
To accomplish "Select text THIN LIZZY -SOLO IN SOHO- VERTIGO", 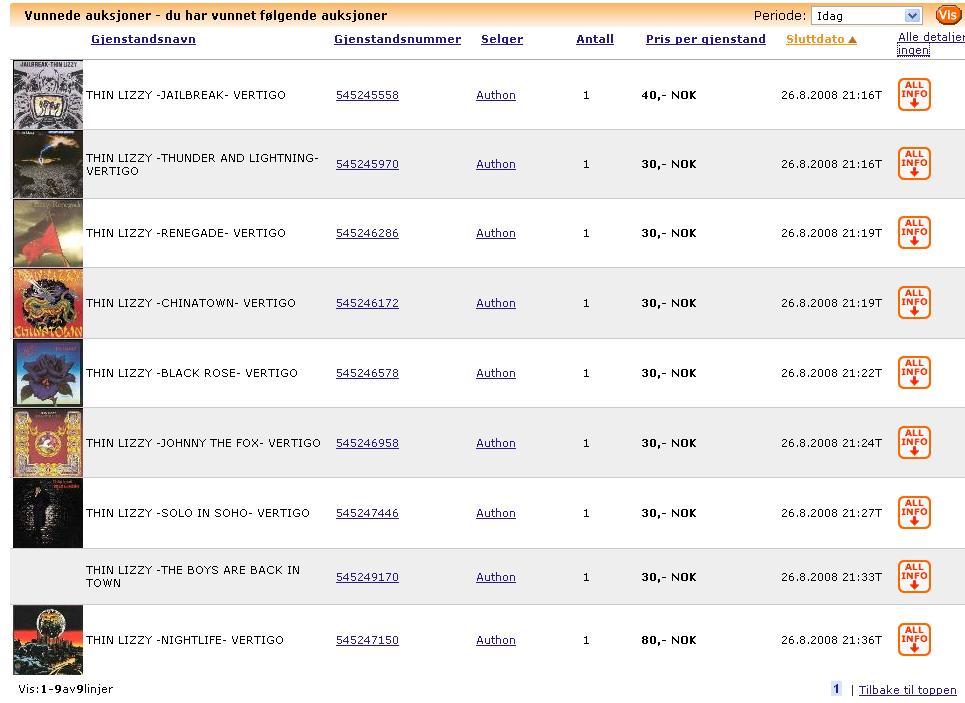I will coord(198,513).
